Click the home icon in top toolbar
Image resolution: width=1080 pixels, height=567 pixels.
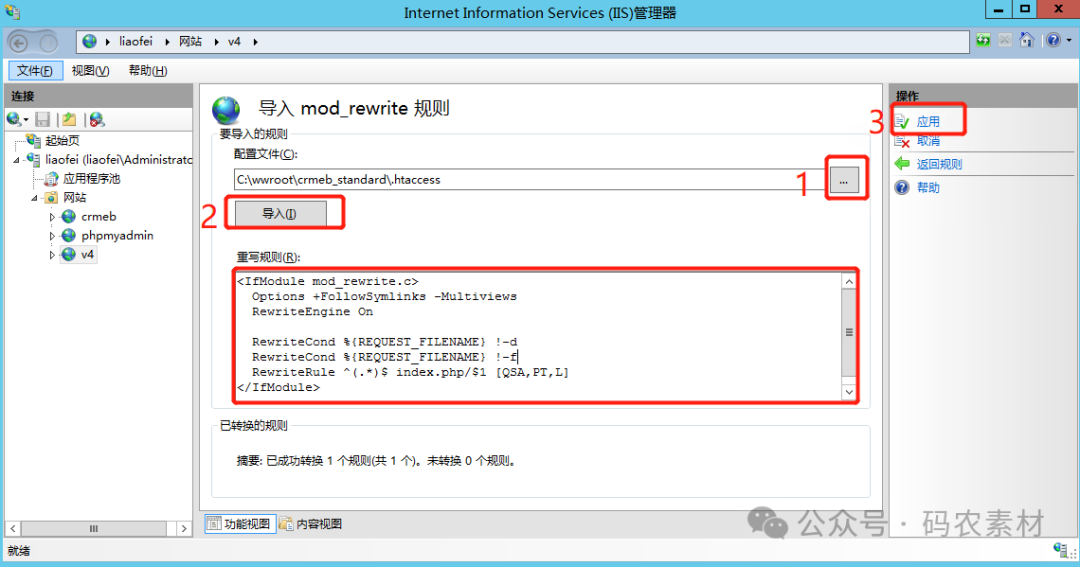pos(1027,40)
